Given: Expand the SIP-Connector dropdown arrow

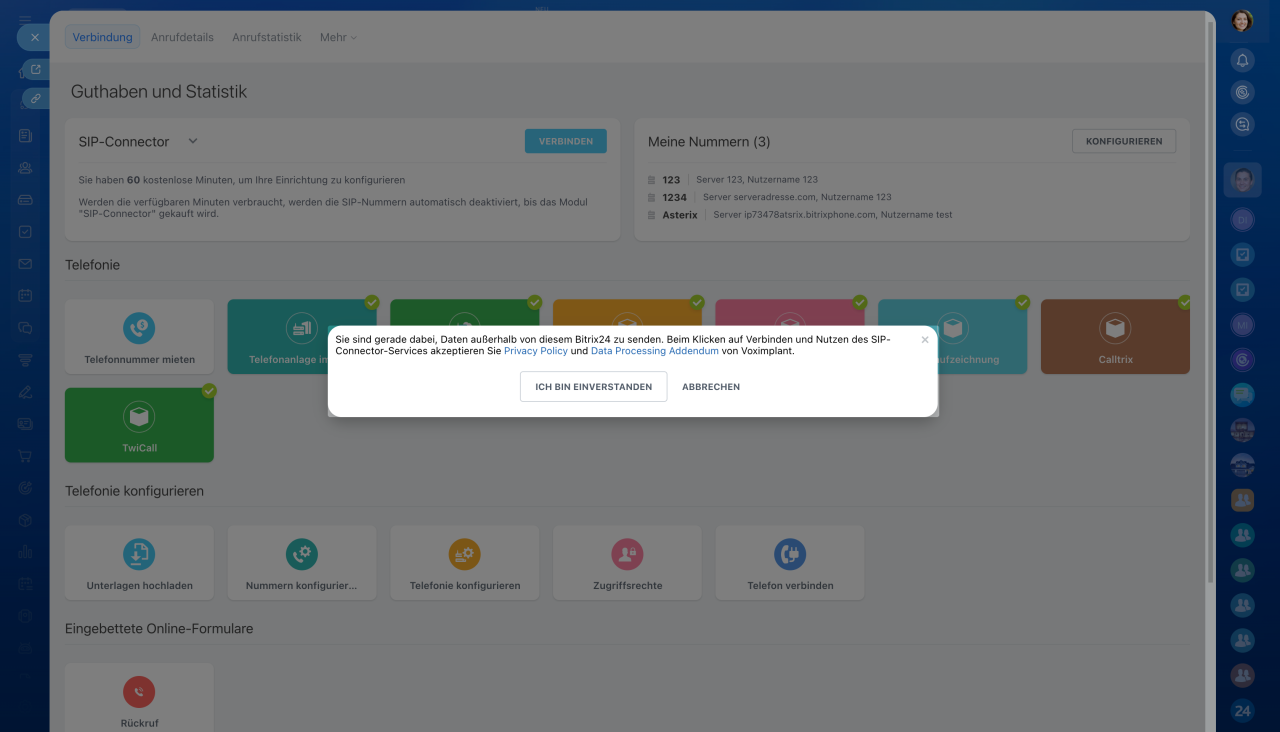Looking at the screenshot, I should pyautogui.click(x=193, y=141).
